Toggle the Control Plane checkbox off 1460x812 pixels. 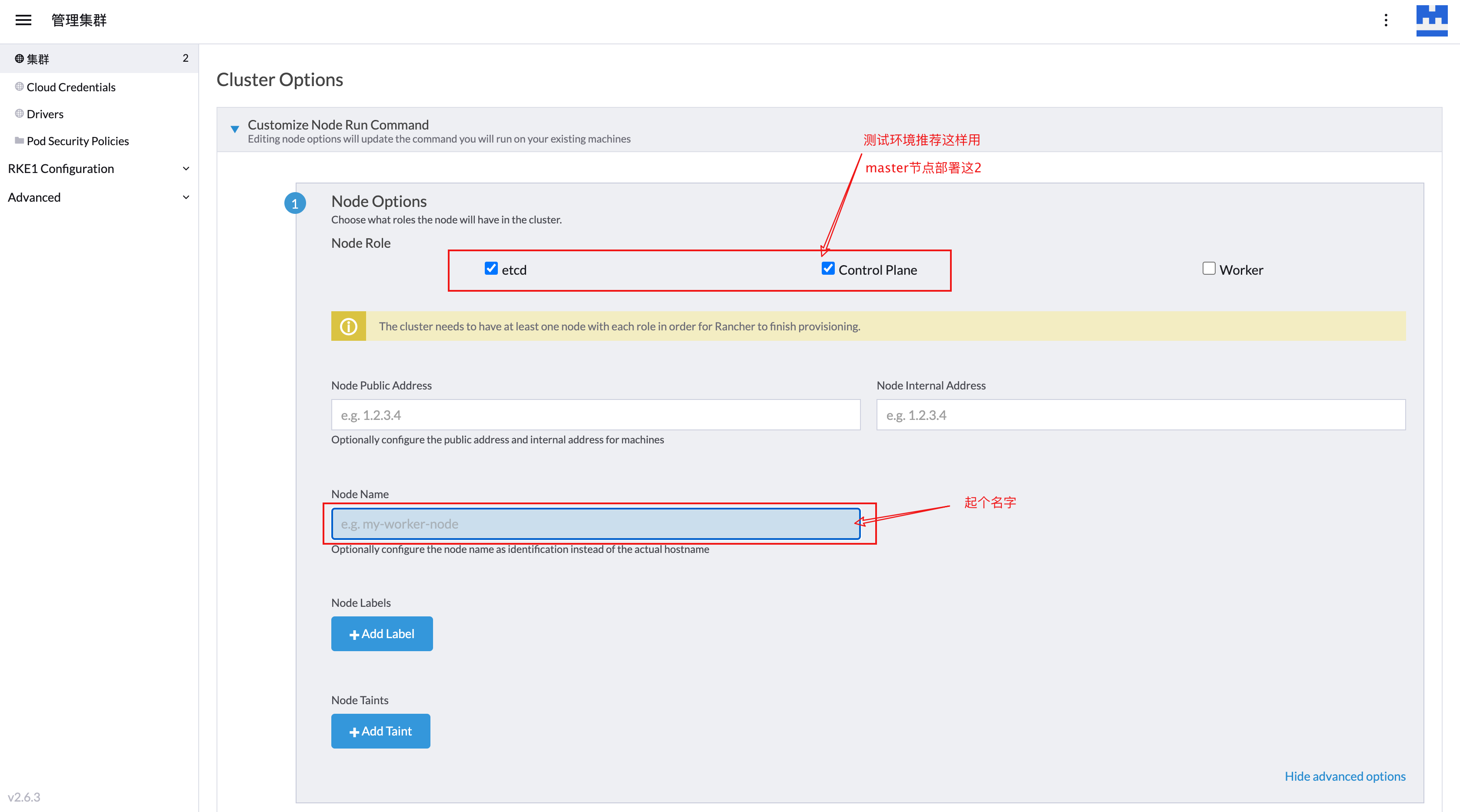[x=825, y=269]
